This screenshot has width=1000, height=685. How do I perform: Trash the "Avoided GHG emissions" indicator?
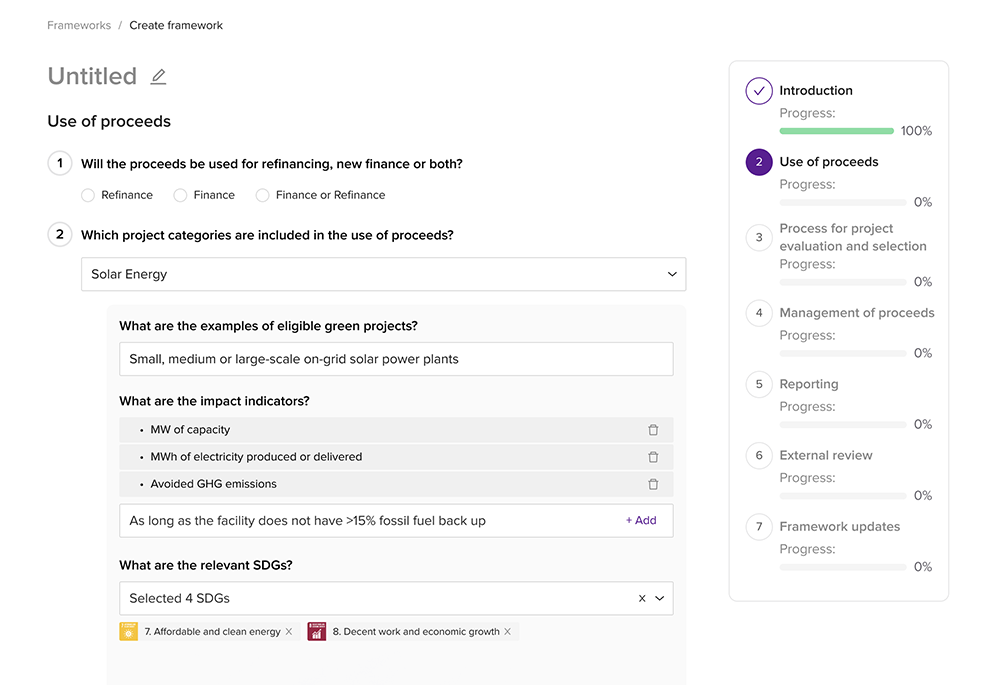tap(653, 484)
